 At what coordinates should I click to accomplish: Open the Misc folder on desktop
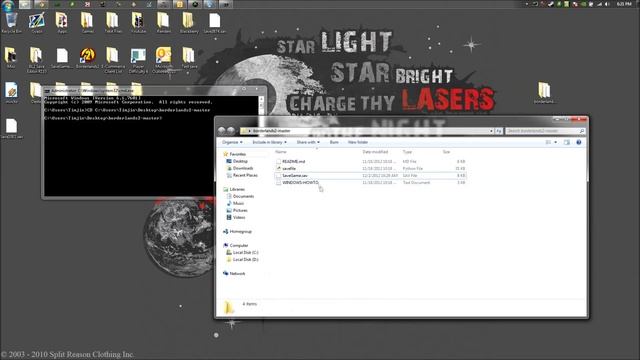click(x=11, y=58)
